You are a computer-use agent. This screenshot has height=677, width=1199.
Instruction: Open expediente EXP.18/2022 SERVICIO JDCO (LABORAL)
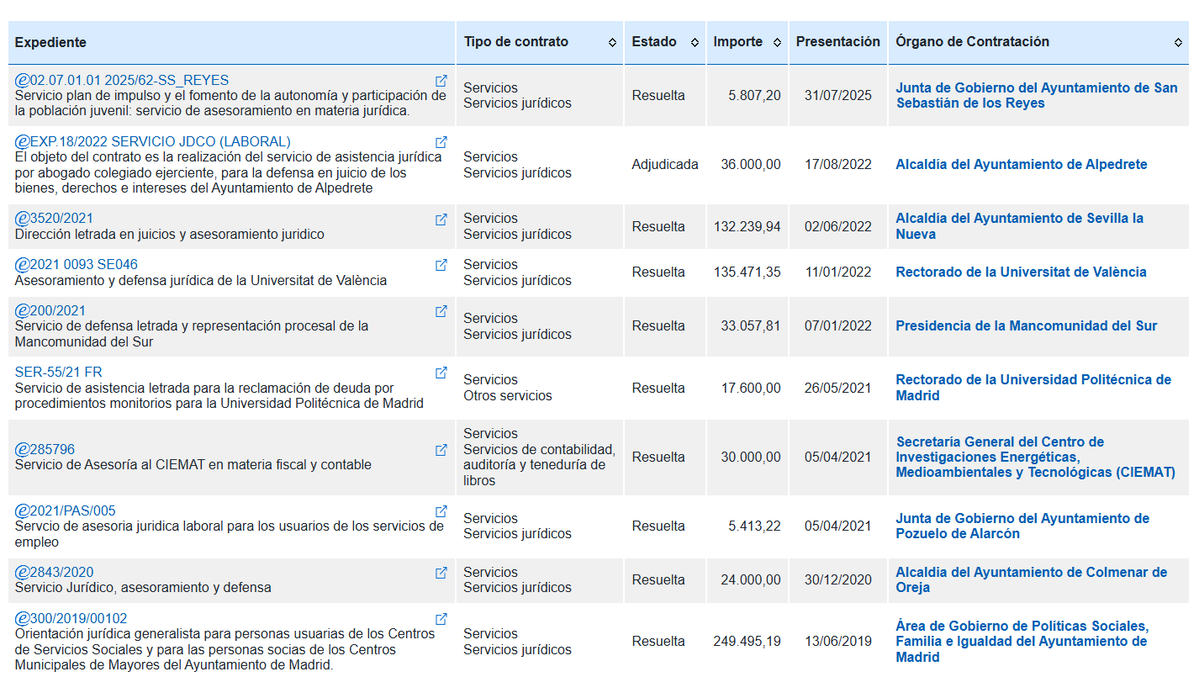[x=153, y=142]
